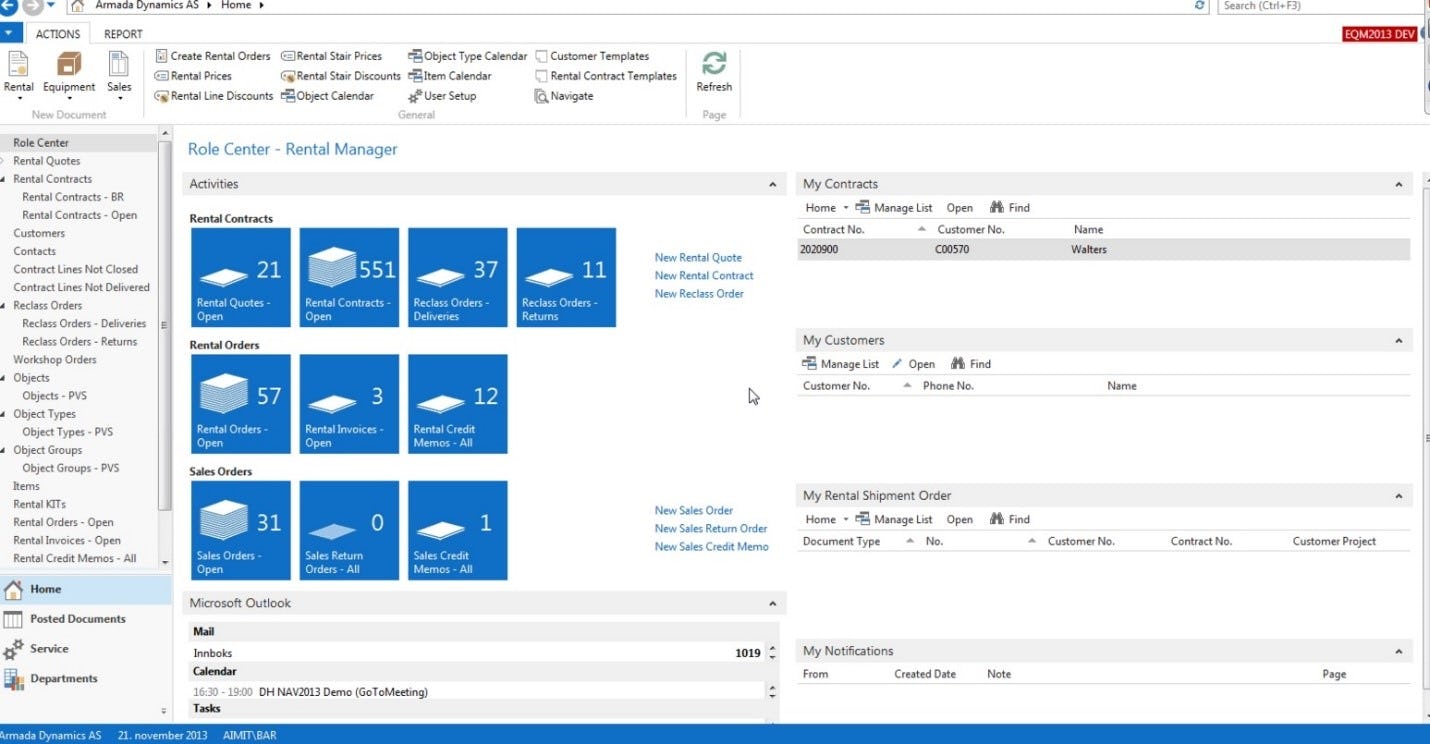Viewport: 1430px width, 744px height.
Task: Click the Navigate ribbon item
Action: [564, 96]
